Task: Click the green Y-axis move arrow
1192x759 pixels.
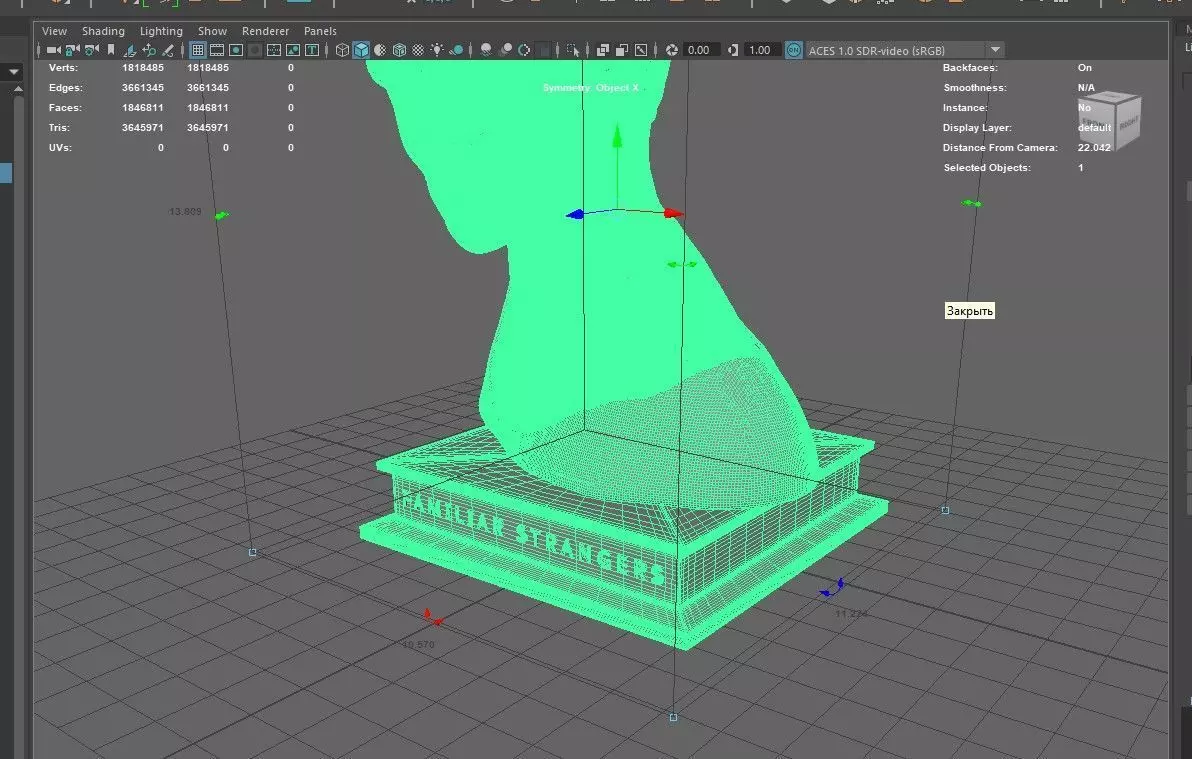Action: pos(617,136)
